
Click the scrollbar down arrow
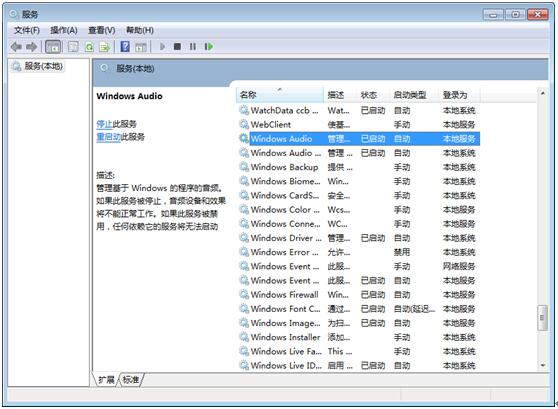click(x=543, y=365)
